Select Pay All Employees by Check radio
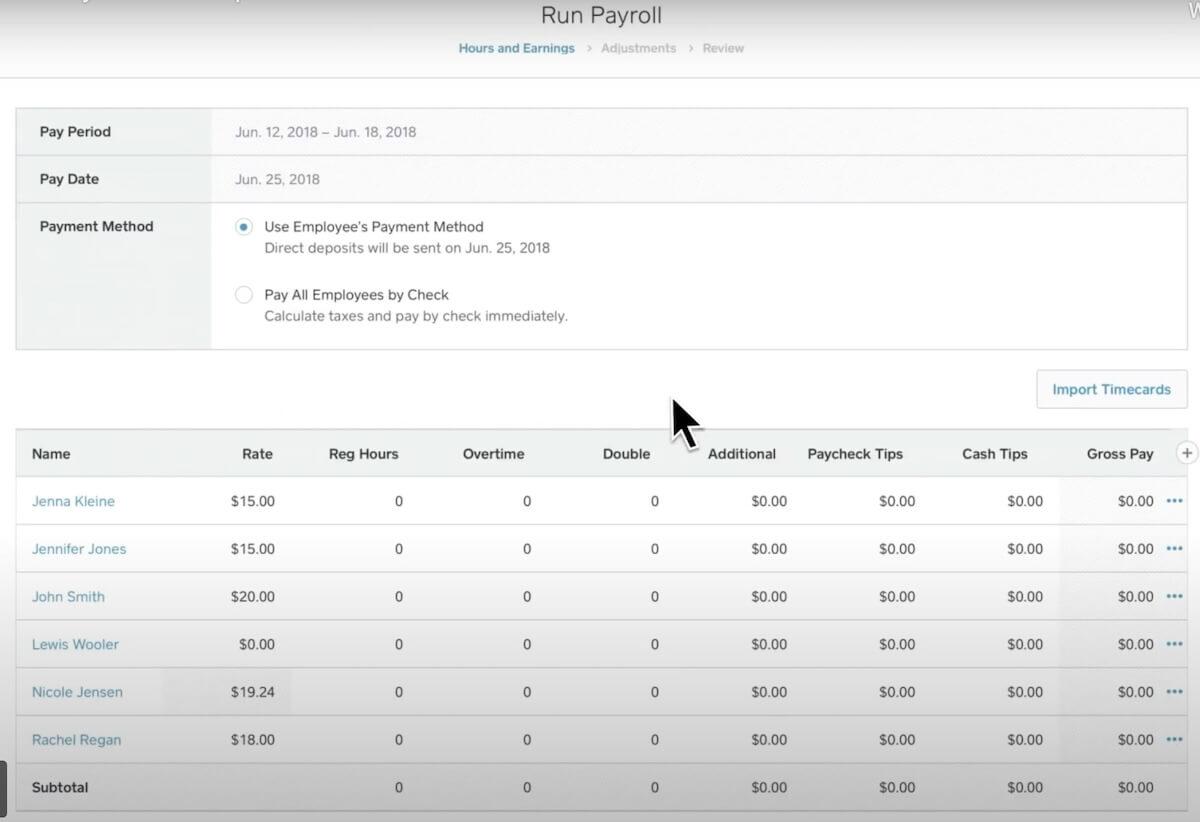The height and width of the screenshot is (822, 1200). pos(243,295)
